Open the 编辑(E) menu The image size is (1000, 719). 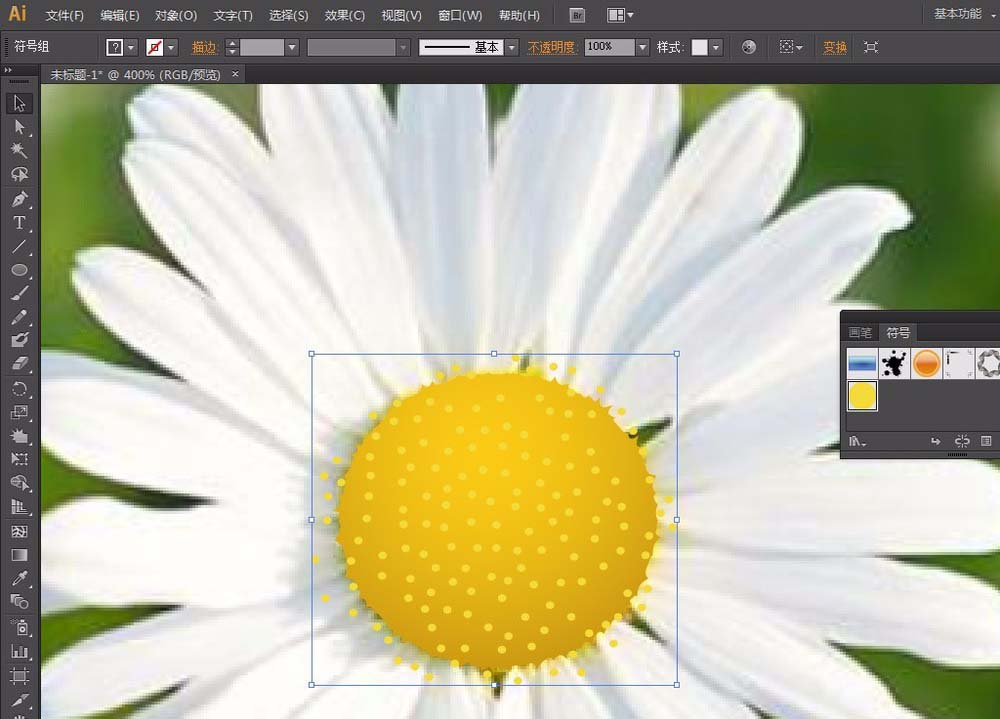(x=119, y=15)
